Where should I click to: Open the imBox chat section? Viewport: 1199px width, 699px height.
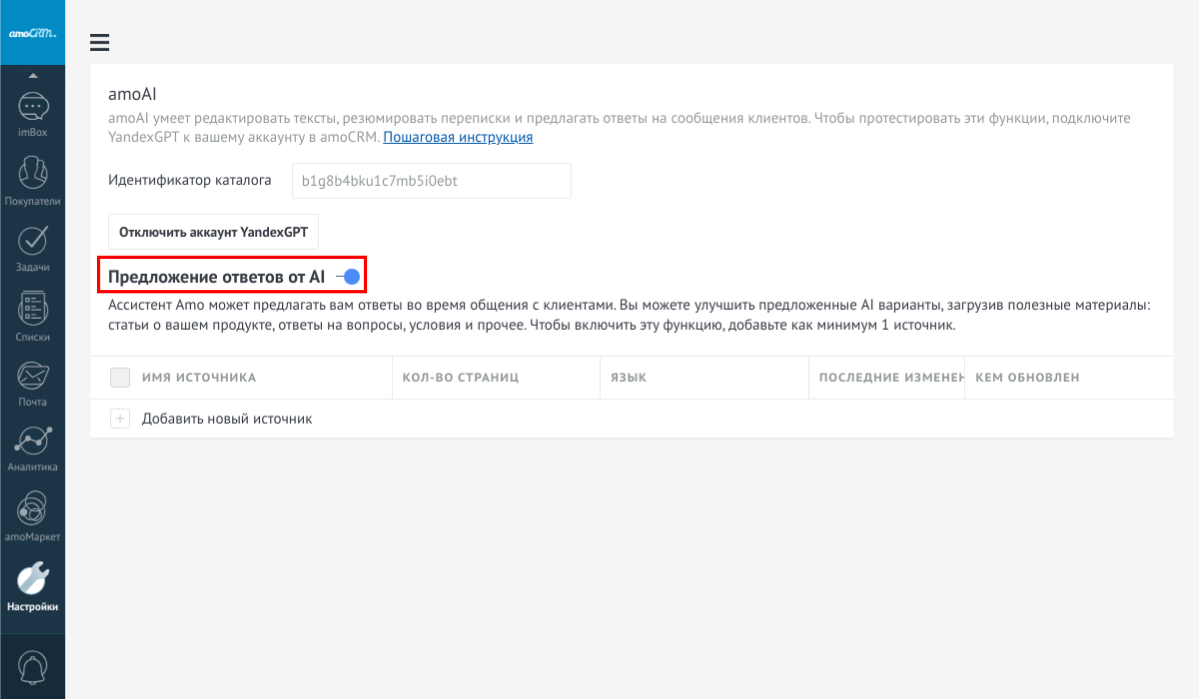[x=32, y=113]
